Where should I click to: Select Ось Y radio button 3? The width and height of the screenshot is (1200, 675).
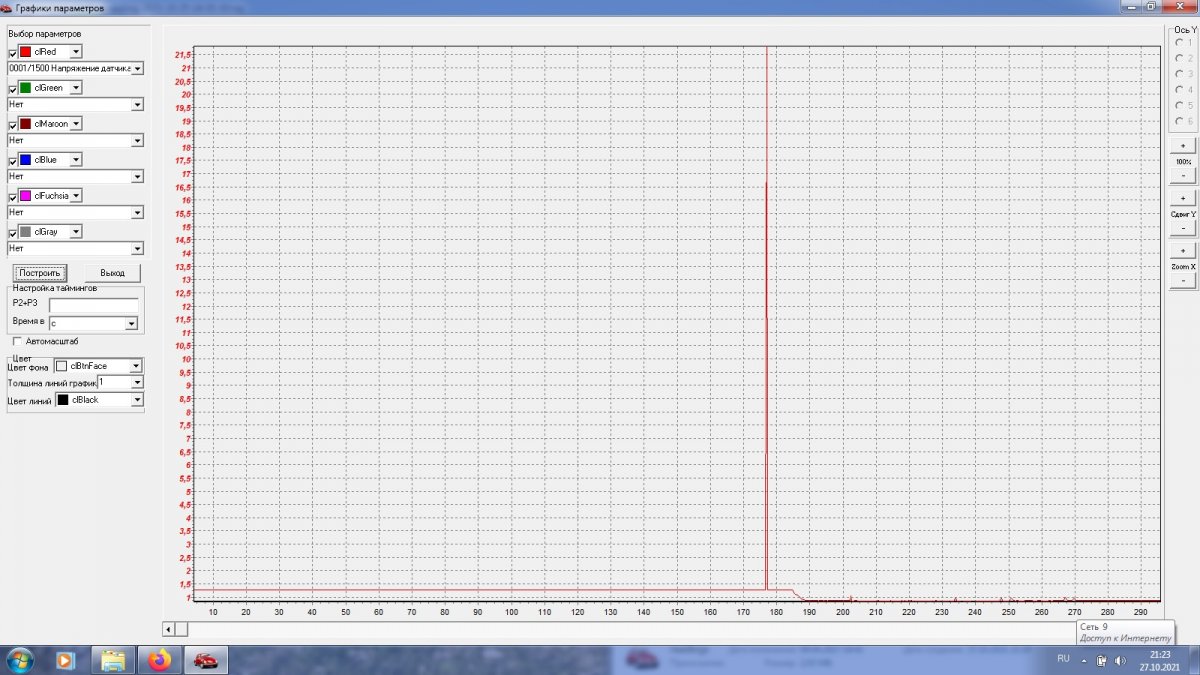1179,74
